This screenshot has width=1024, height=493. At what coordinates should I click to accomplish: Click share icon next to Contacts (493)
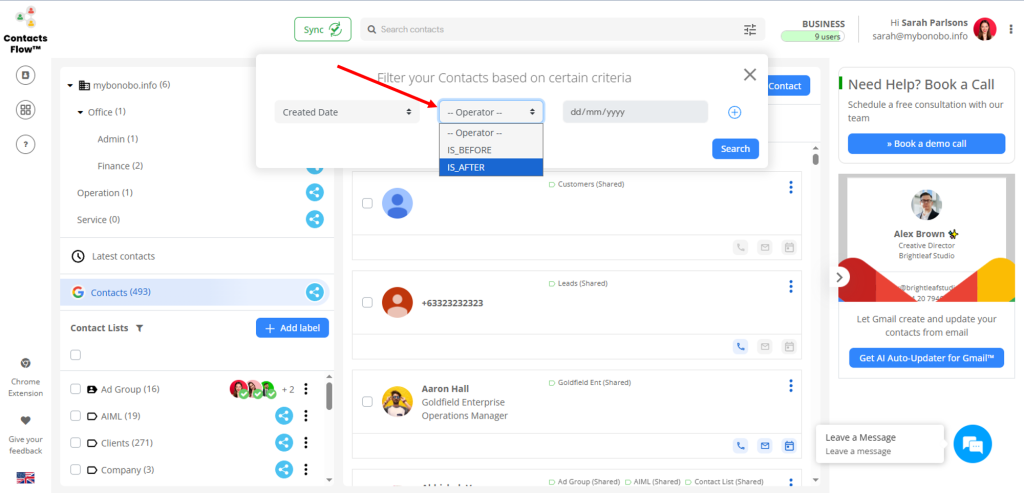(315, 292)
